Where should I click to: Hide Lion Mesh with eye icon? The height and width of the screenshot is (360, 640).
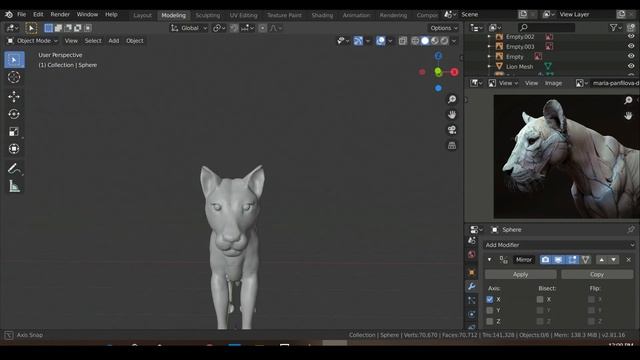pyautogui.click(x=631, y=66)
